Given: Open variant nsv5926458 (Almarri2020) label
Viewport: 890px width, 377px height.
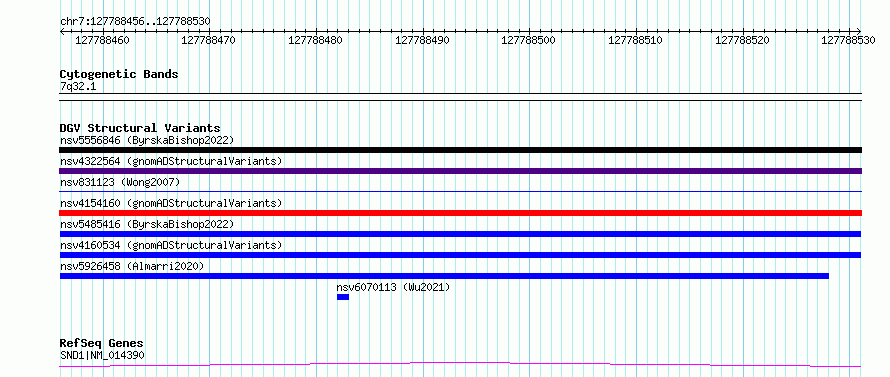Looking at the screenshot, I should [132, 266].
